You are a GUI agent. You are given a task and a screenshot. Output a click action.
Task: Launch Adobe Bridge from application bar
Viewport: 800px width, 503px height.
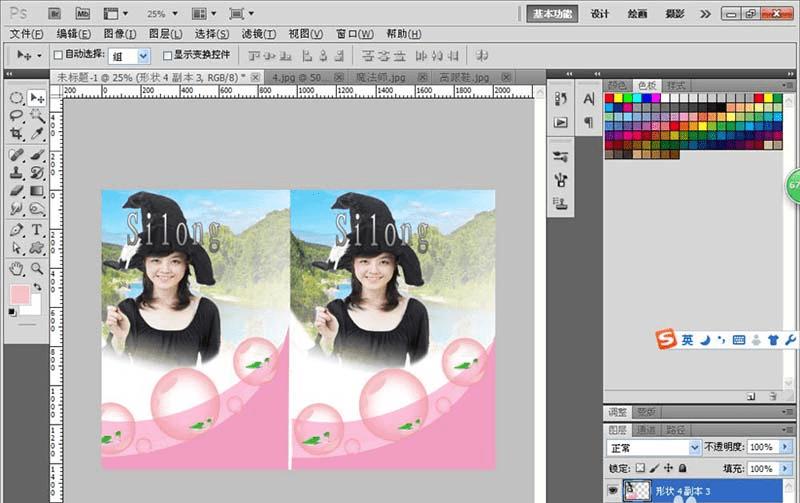[54, 14]
